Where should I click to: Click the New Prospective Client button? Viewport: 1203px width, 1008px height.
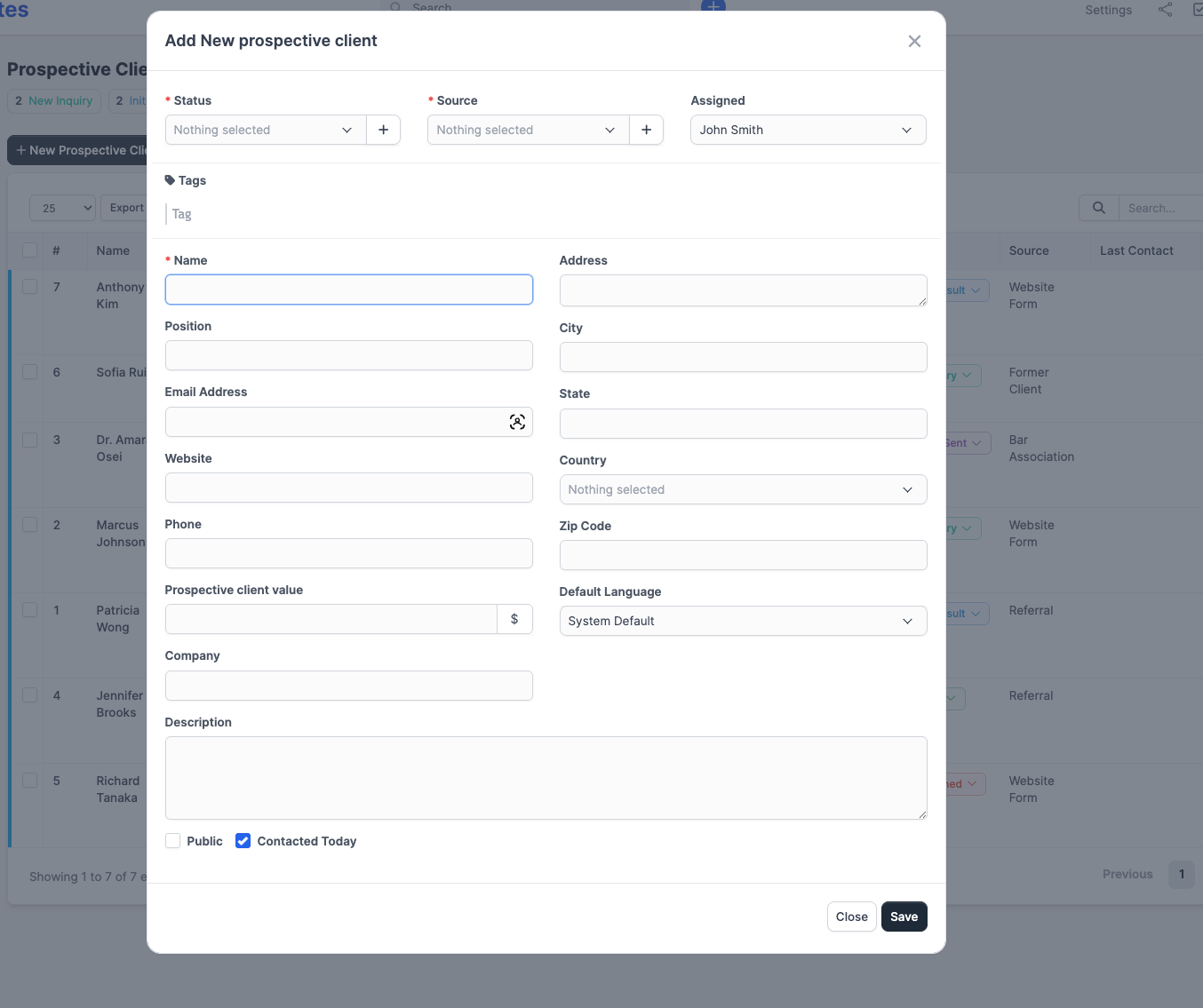tap(78, 150)
